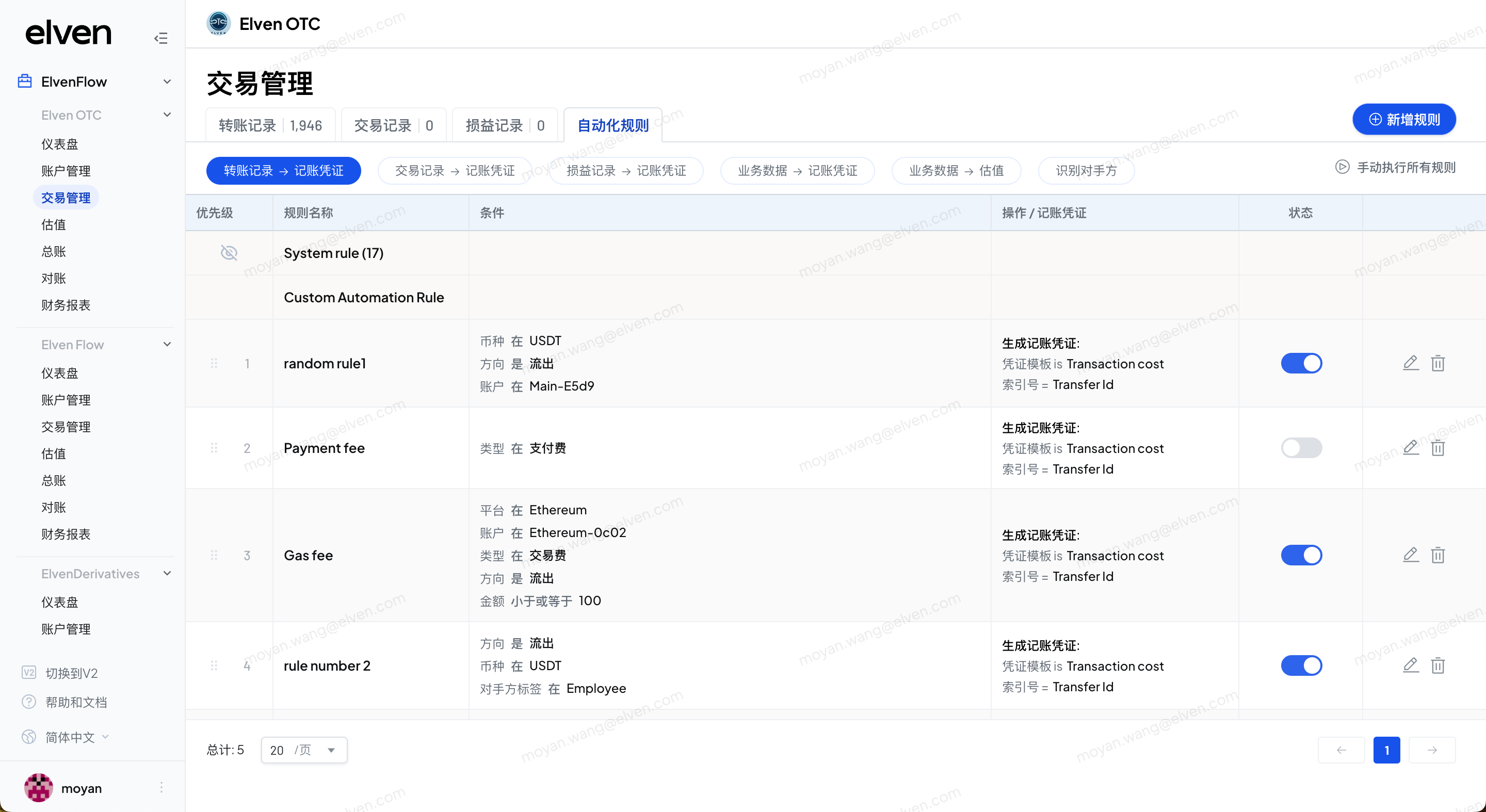
Task: Click the edit pencil for Gas fee rule
Action: (x=1411, y=555)
